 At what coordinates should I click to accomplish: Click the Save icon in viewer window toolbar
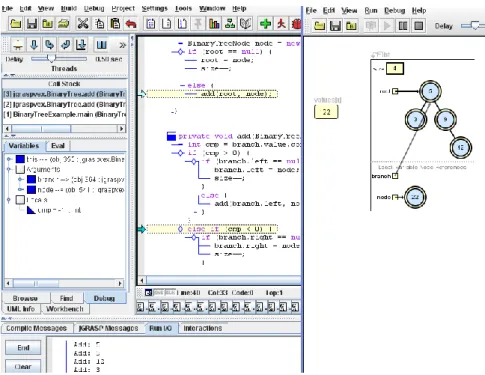[335, 26]
